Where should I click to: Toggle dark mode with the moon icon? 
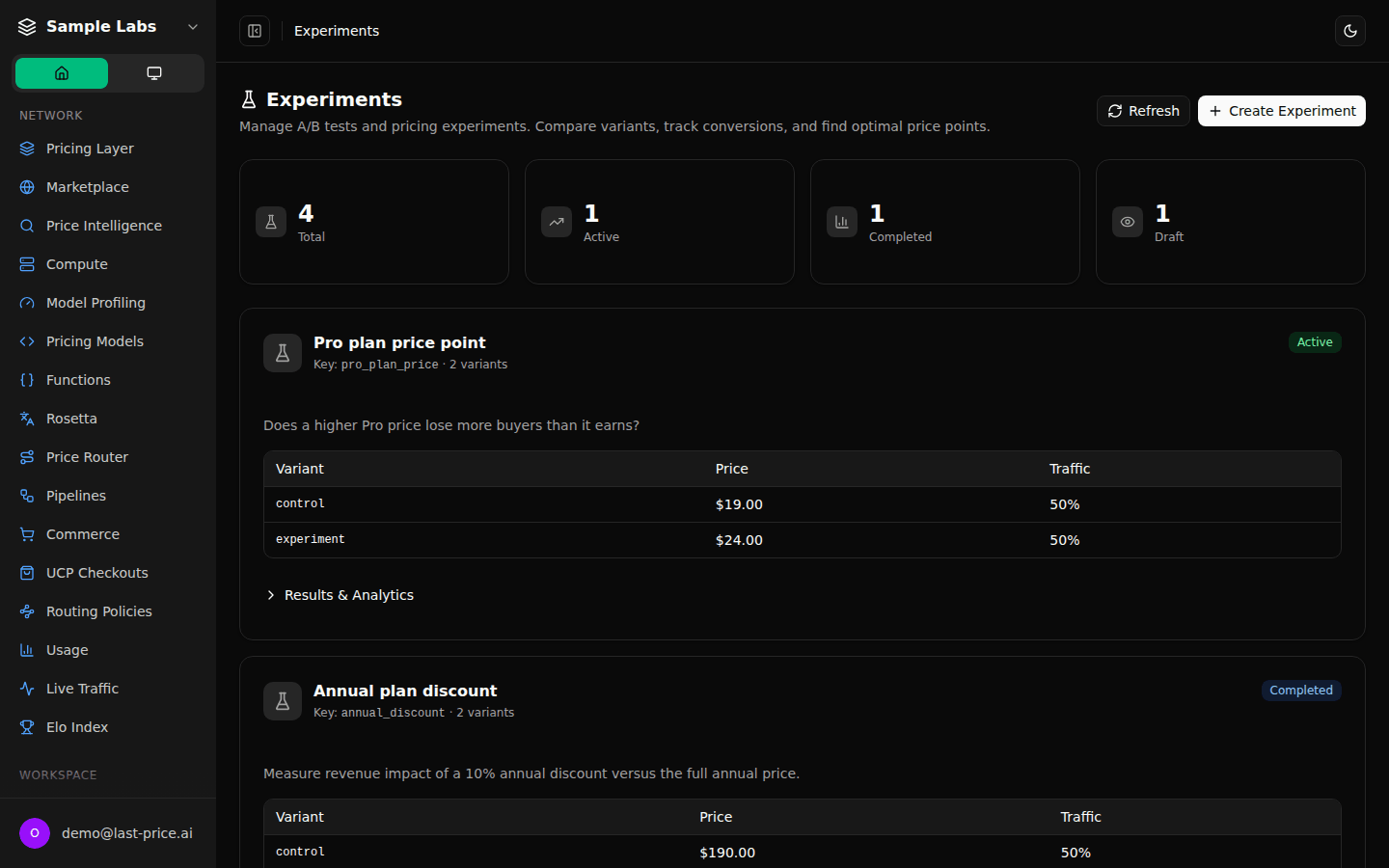point(1350,31)
